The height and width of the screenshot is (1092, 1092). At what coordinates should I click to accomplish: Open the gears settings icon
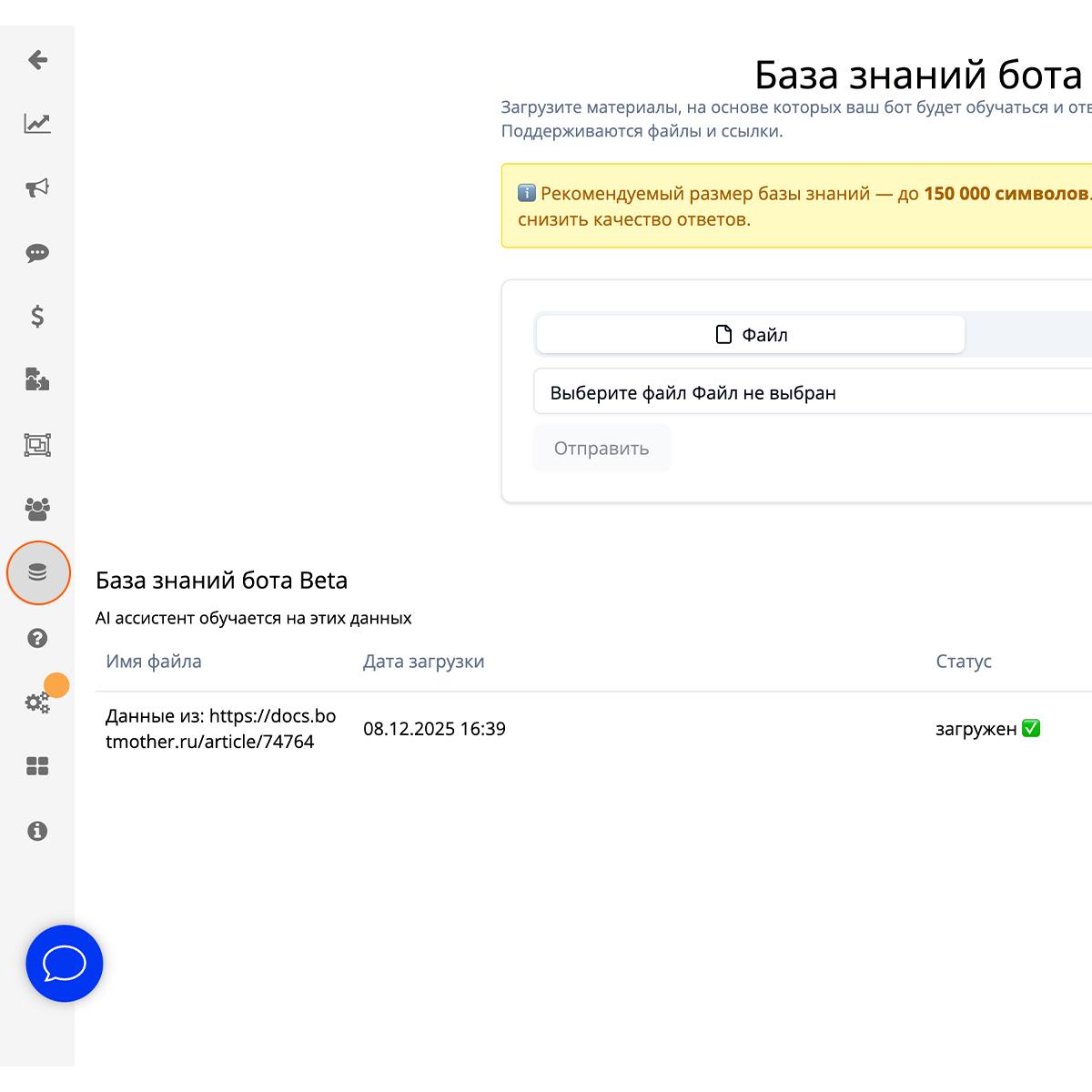37,703
